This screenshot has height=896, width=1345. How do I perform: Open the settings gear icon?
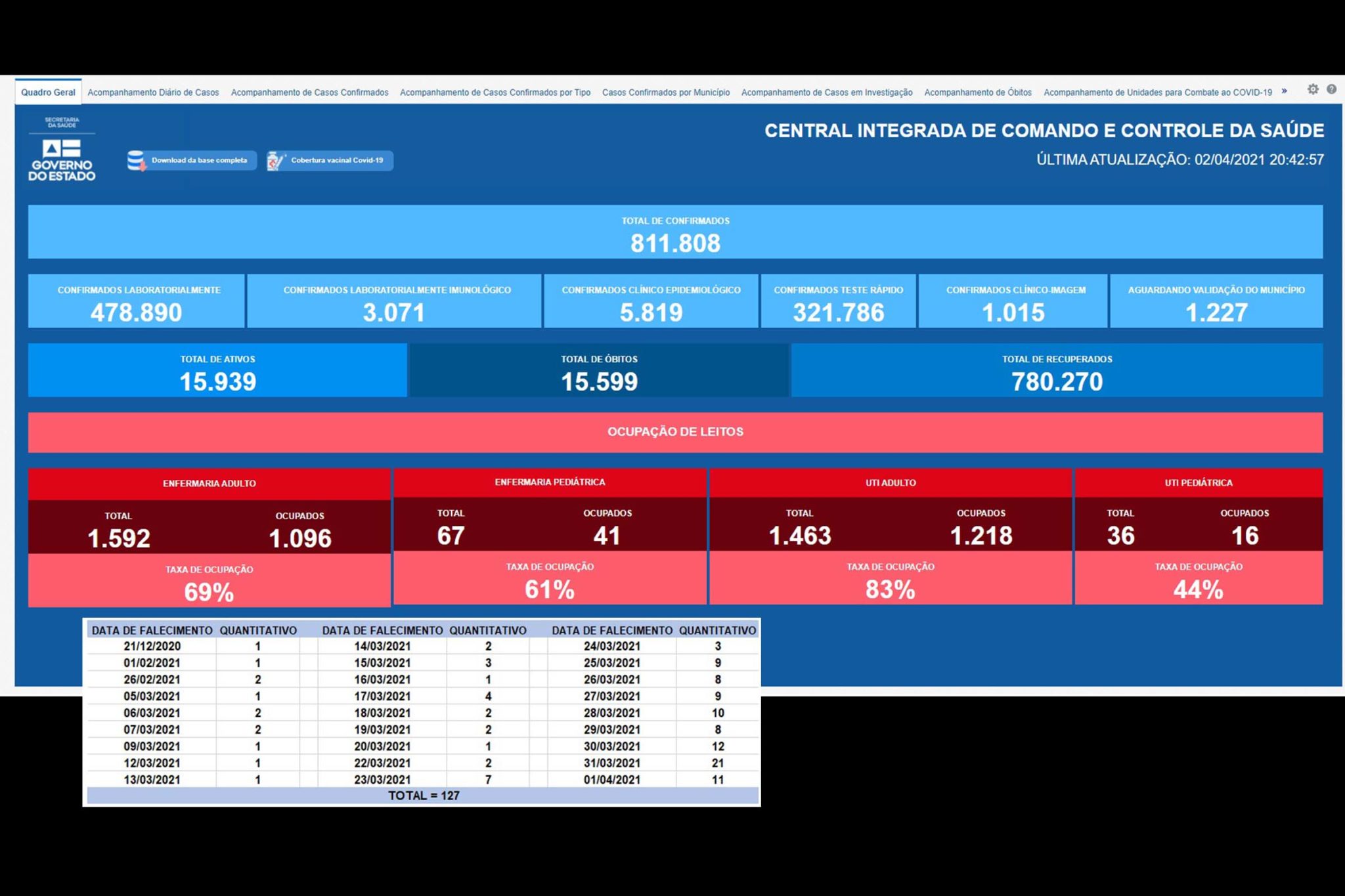coord(1312,89)
